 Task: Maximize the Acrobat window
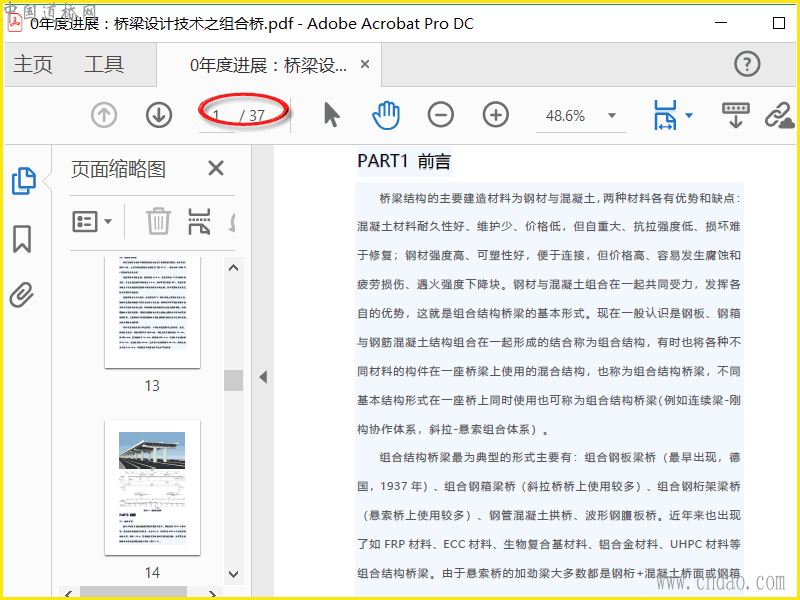point(779,23)
